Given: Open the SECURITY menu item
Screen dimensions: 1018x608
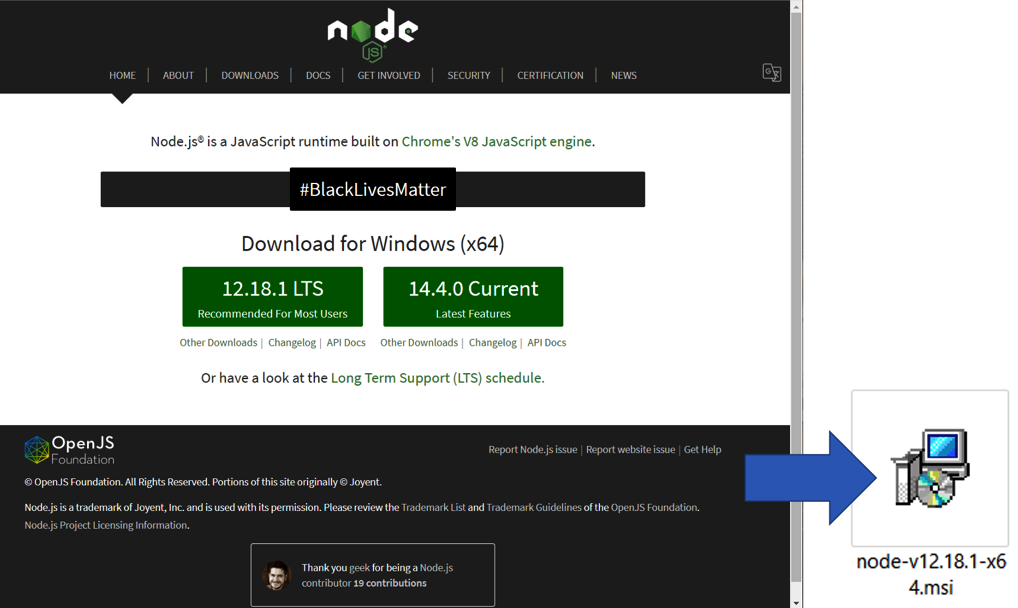Looking at the screenshot, I should [468, 75].
